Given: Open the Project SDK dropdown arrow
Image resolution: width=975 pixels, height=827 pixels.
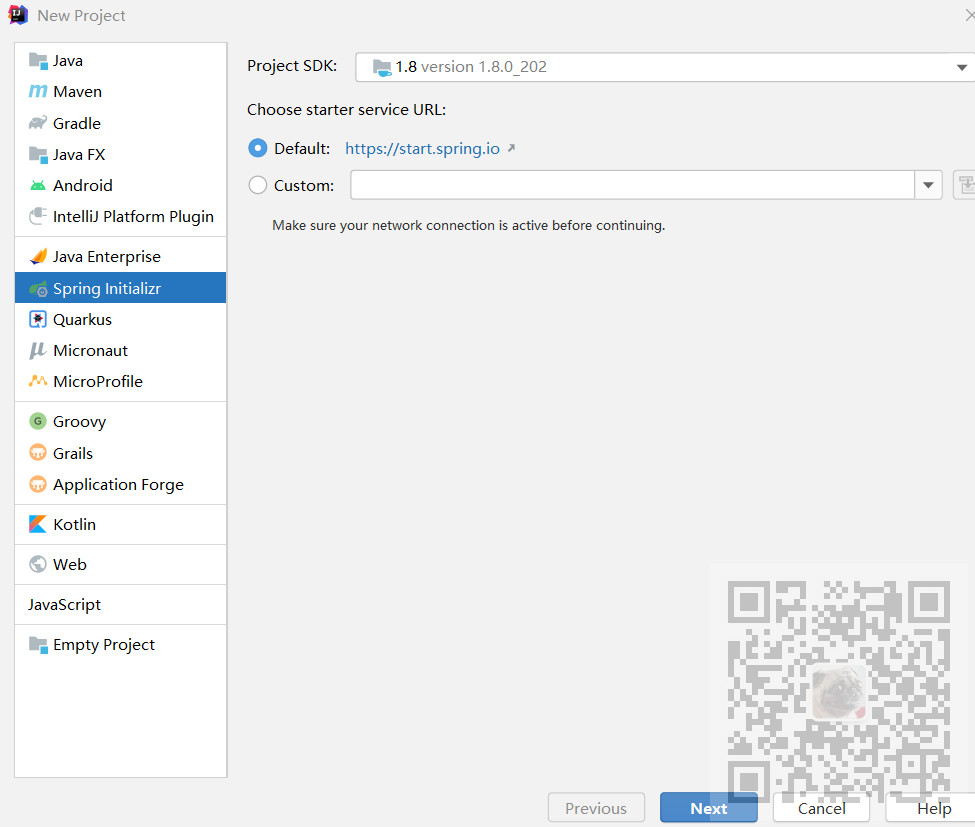Looking at the screenshot, I should click(x=961, y=67).
